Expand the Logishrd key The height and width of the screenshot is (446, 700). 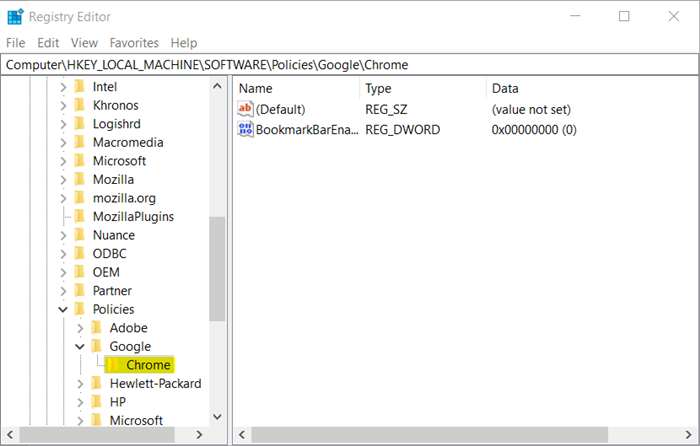63,124
